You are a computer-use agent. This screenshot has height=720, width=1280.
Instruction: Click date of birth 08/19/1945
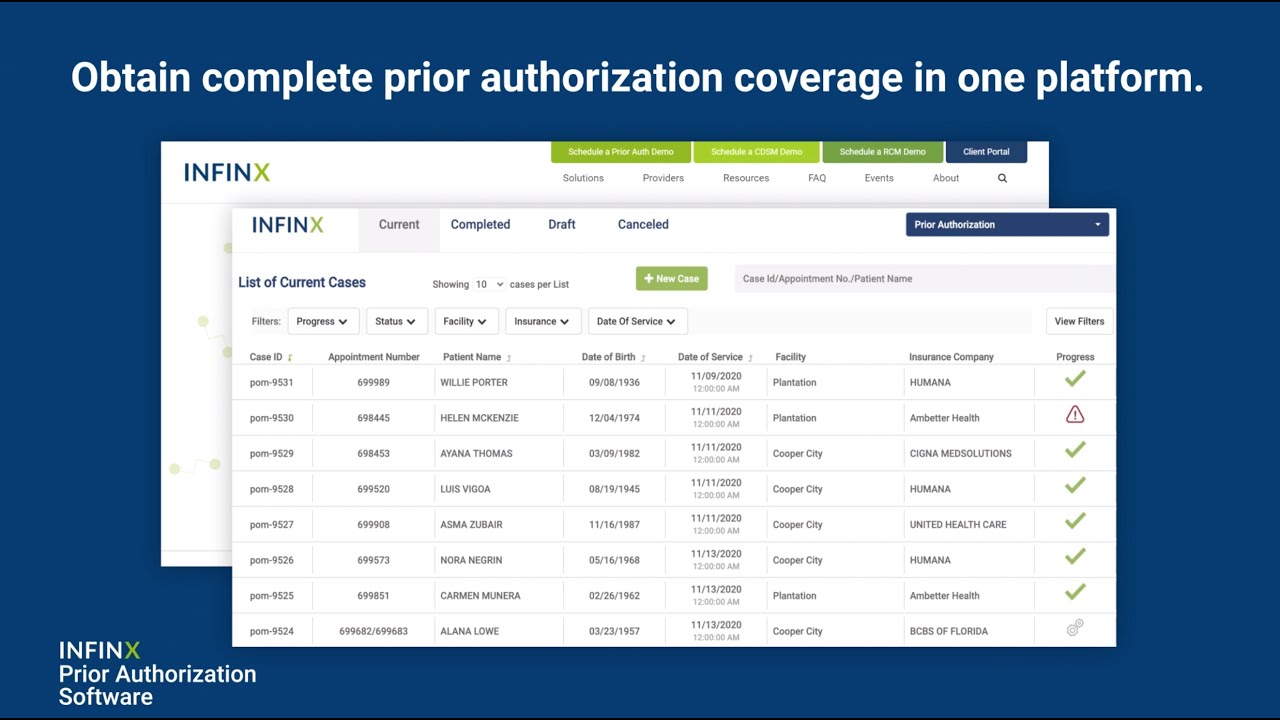pyautogui.click(x=614, y=489)
